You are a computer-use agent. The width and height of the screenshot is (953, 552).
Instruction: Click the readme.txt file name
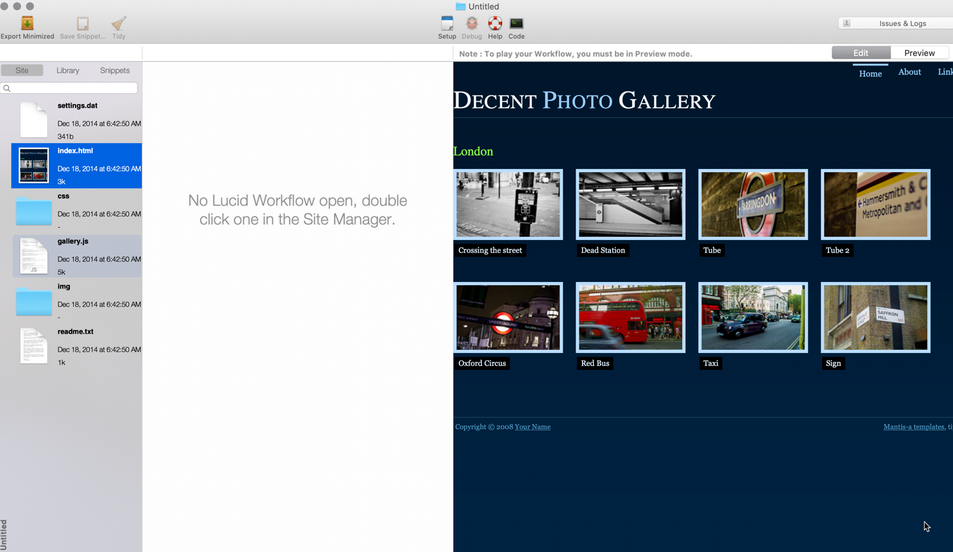point(75,331)
